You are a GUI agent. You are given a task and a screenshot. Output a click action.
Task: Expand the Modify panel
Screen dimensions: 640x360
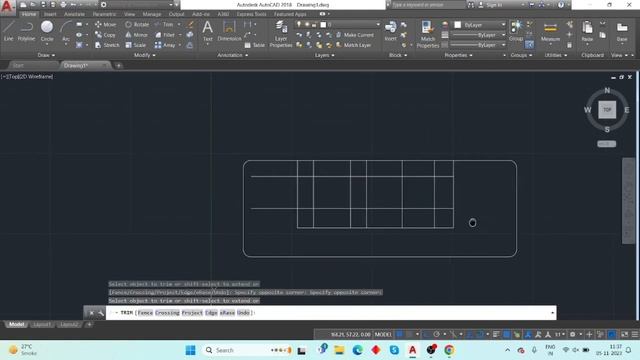tap(144, 55)
